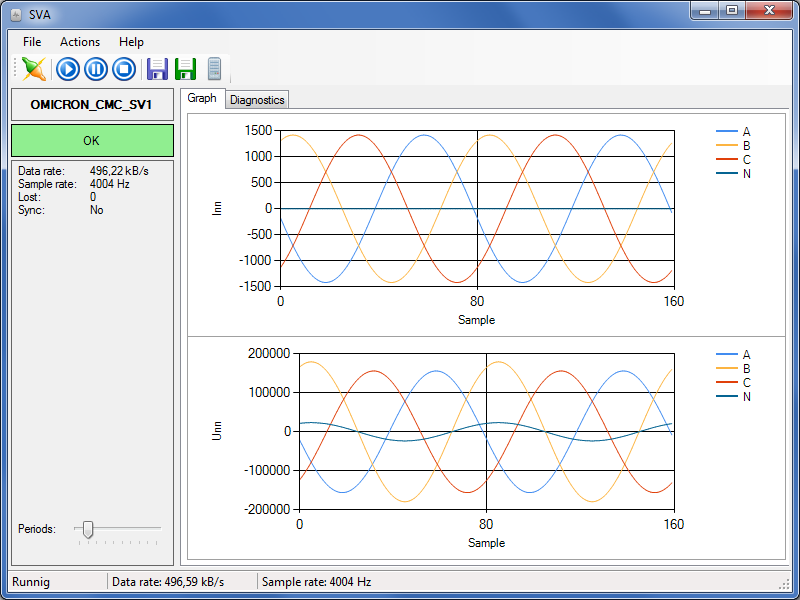800x600 pixels.
Task: Click the 200000 y-axis value in the Unn chart
Action: point(269,354)
